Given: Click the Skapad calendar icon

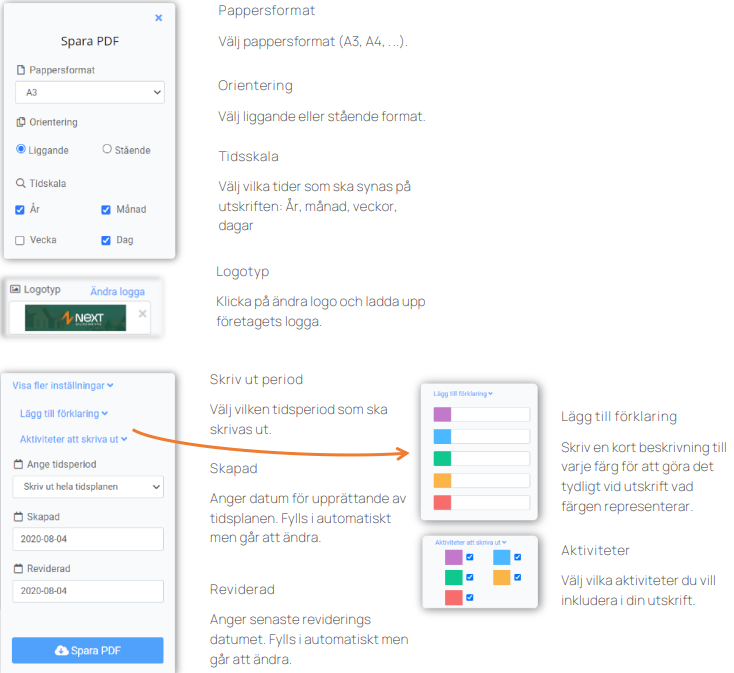Looking at the screenshot, I should [x=18, y=517].
